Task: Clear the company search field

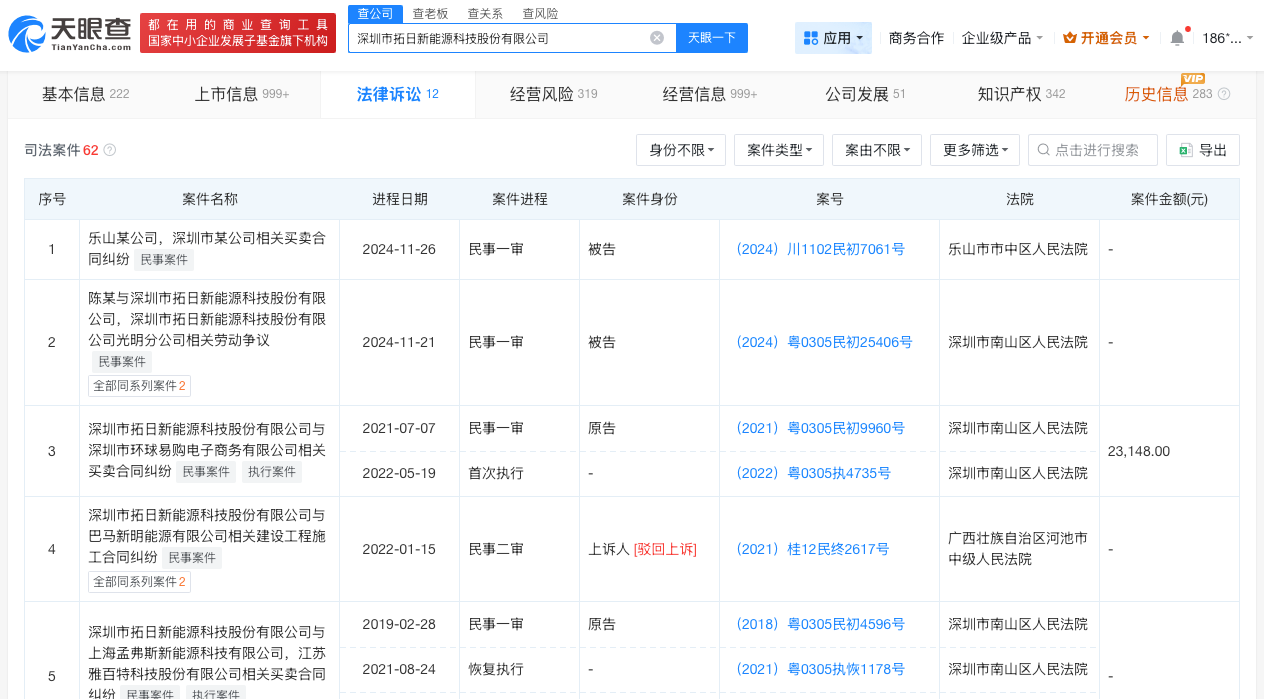Action: coord(657,38)
